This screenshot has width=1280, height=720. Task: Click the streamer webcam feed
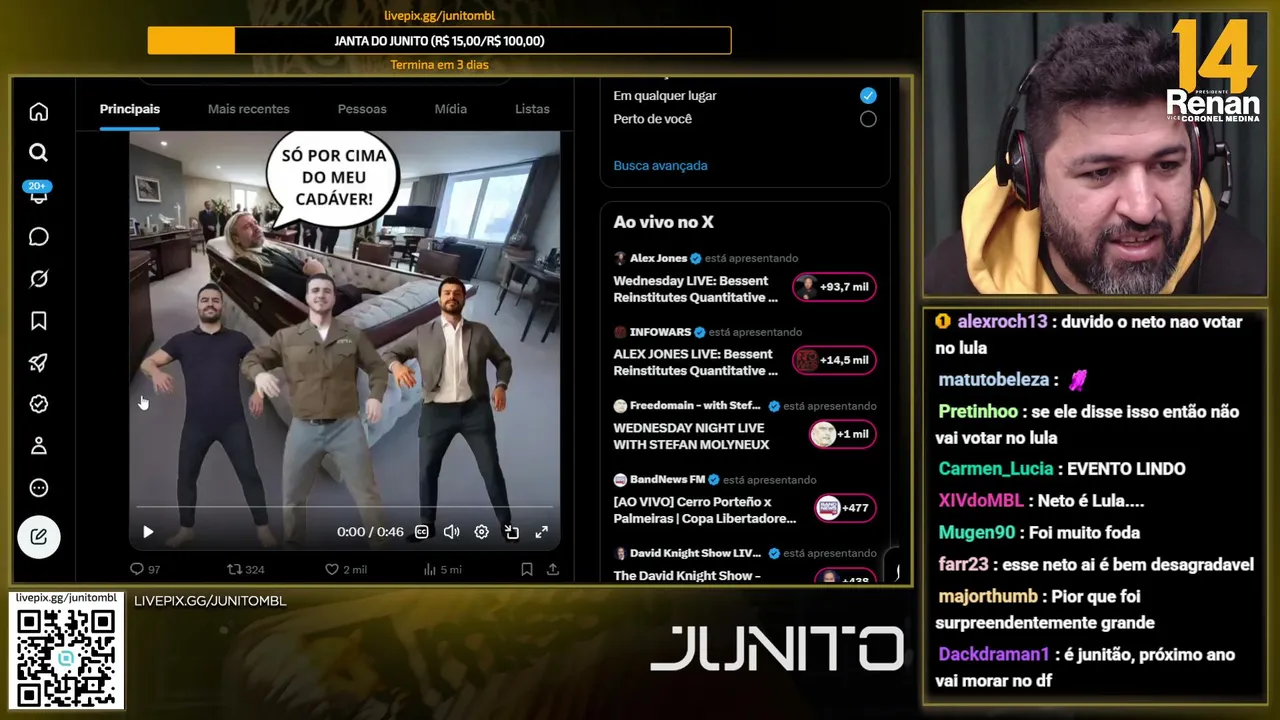[x=1095, y=155]
